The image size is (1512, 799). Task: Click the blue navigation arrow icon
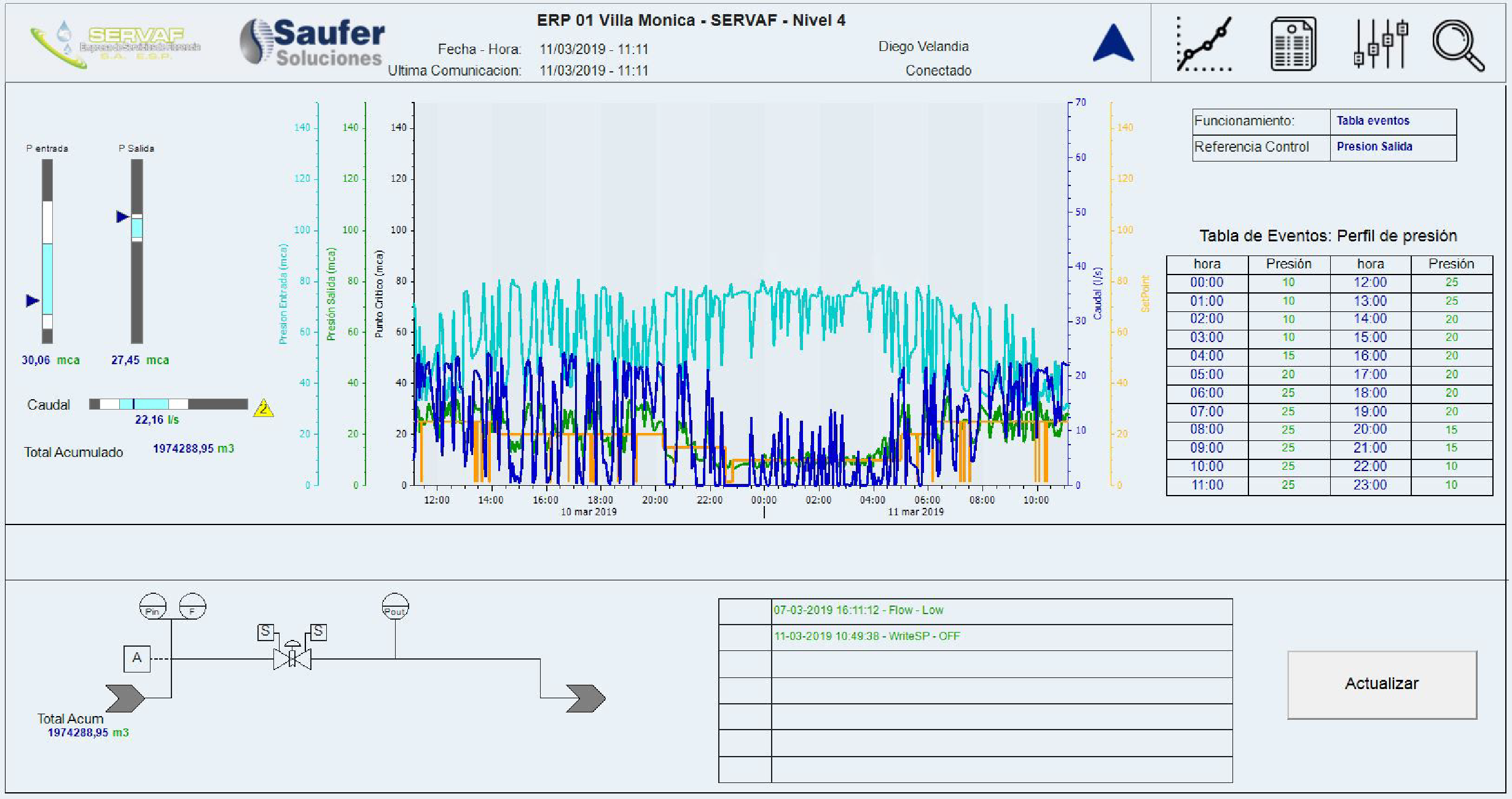[x=1113, y=43]
